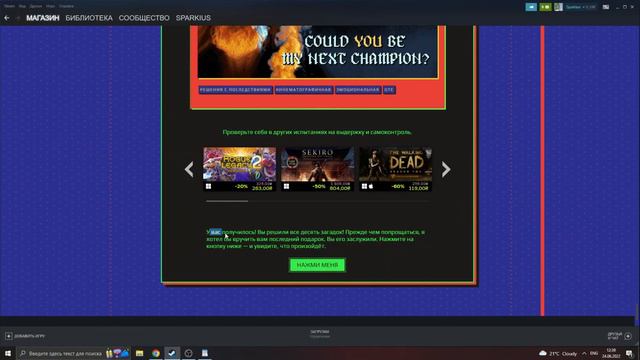Open the Справка menu

coord(66,6)
